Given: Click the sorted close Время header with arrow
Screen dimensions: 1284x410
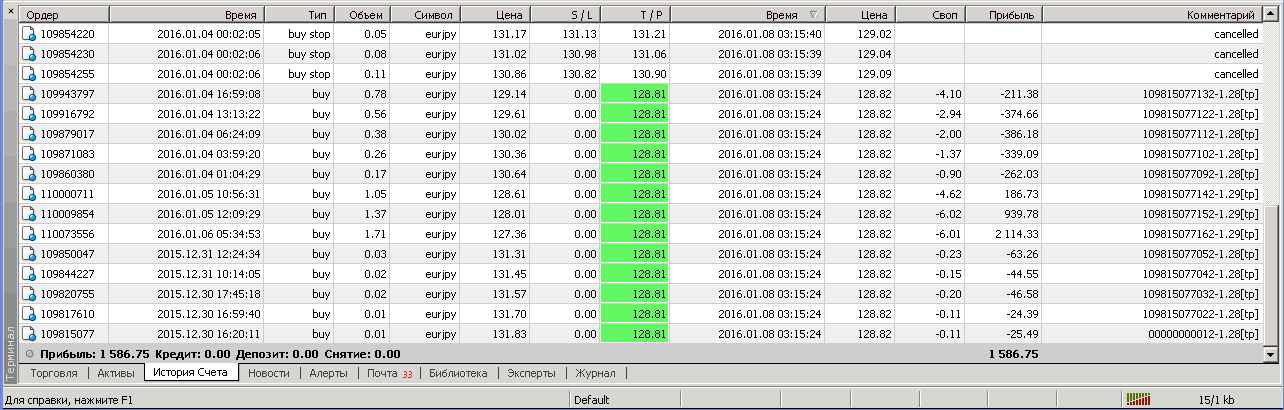Looking at the screenshot, I should [748, 15].
